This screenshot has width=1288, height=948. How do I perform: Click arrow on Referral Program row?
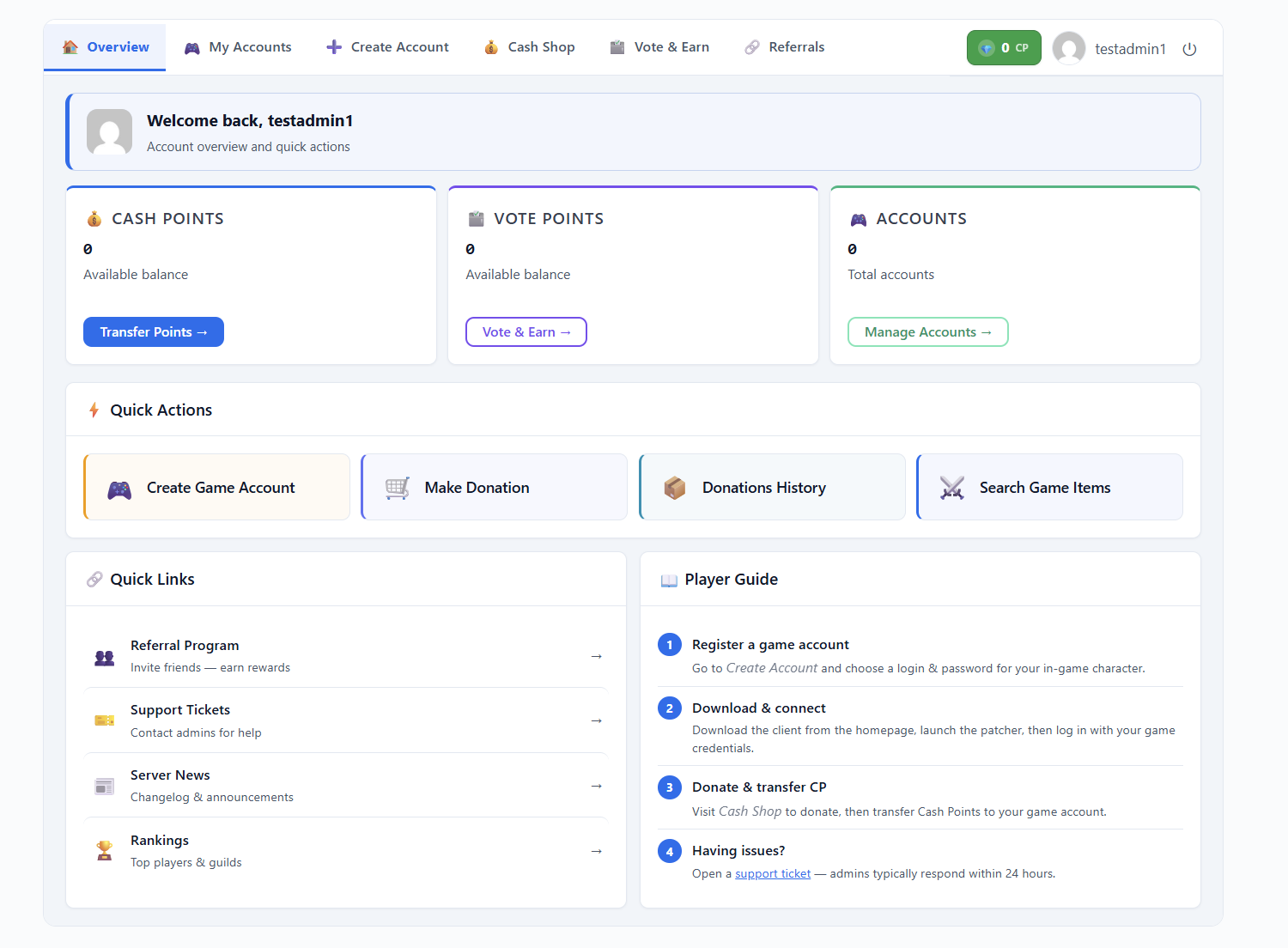[597, 656]
